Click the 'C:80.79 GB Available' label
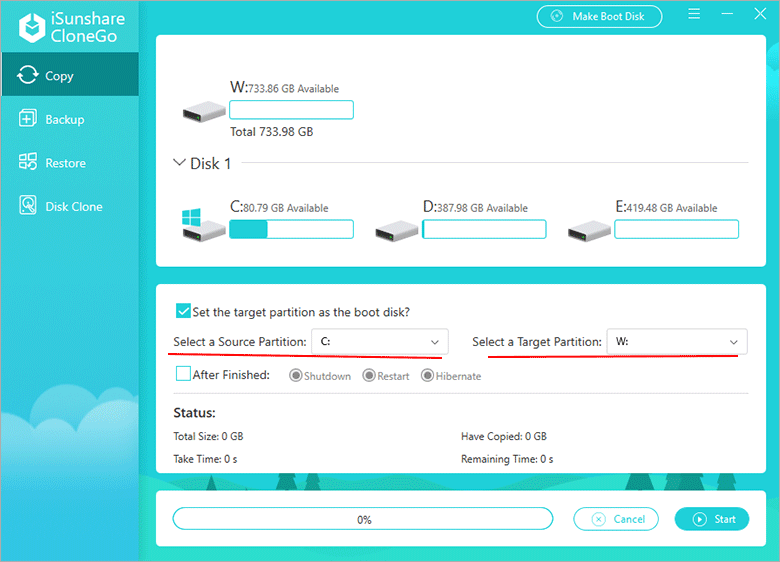780x562 pixels. [x=279, y=207]
